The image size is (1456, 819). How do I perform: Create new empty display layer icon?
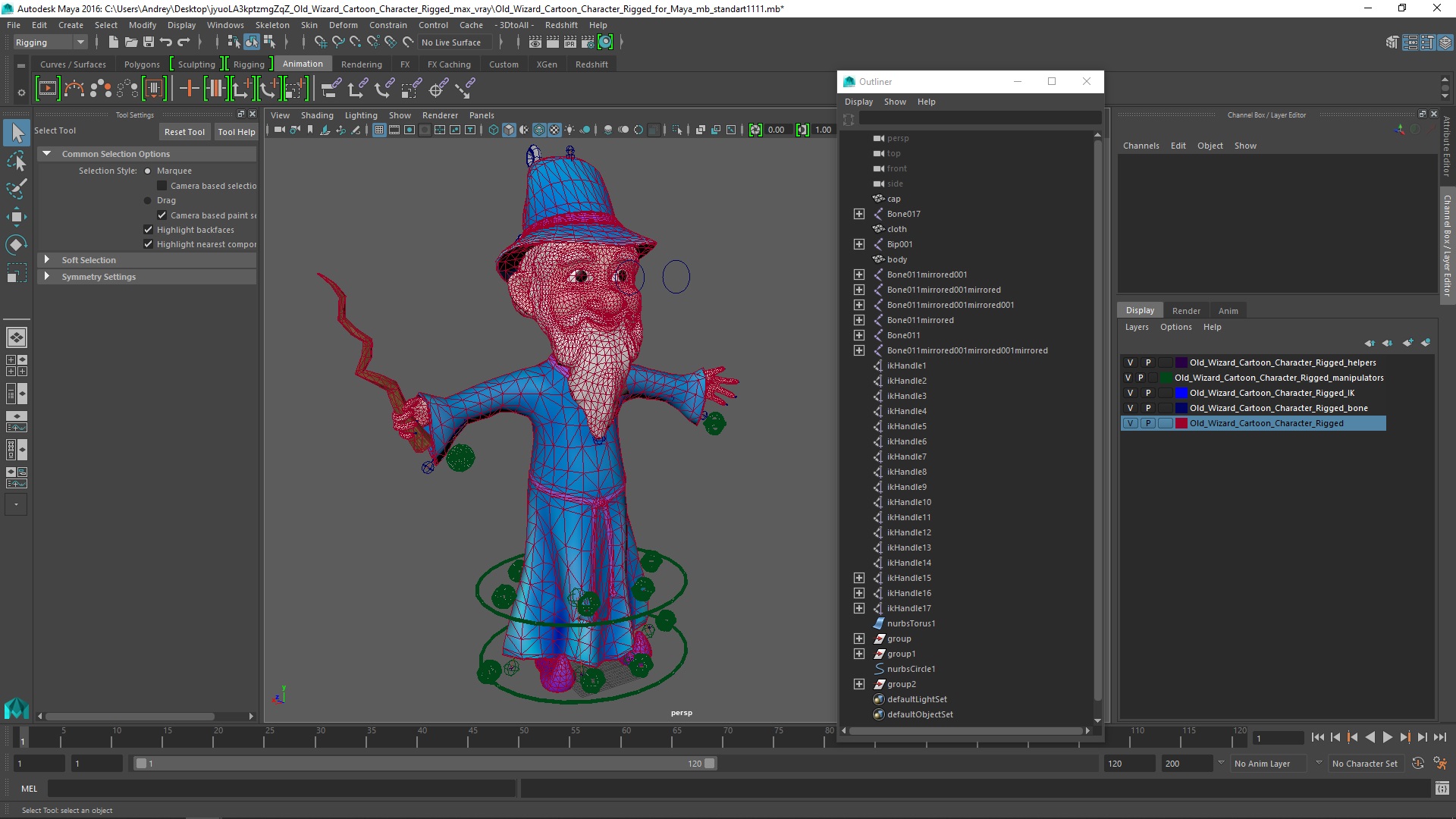coord(1407,343)
